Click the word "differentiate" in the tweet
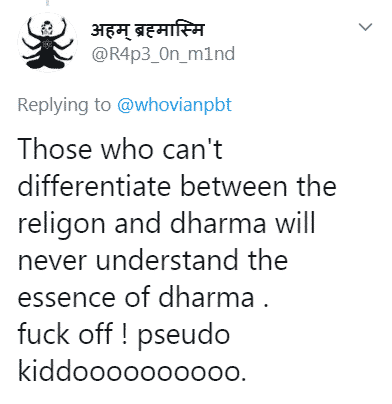 tap(94, 186)
